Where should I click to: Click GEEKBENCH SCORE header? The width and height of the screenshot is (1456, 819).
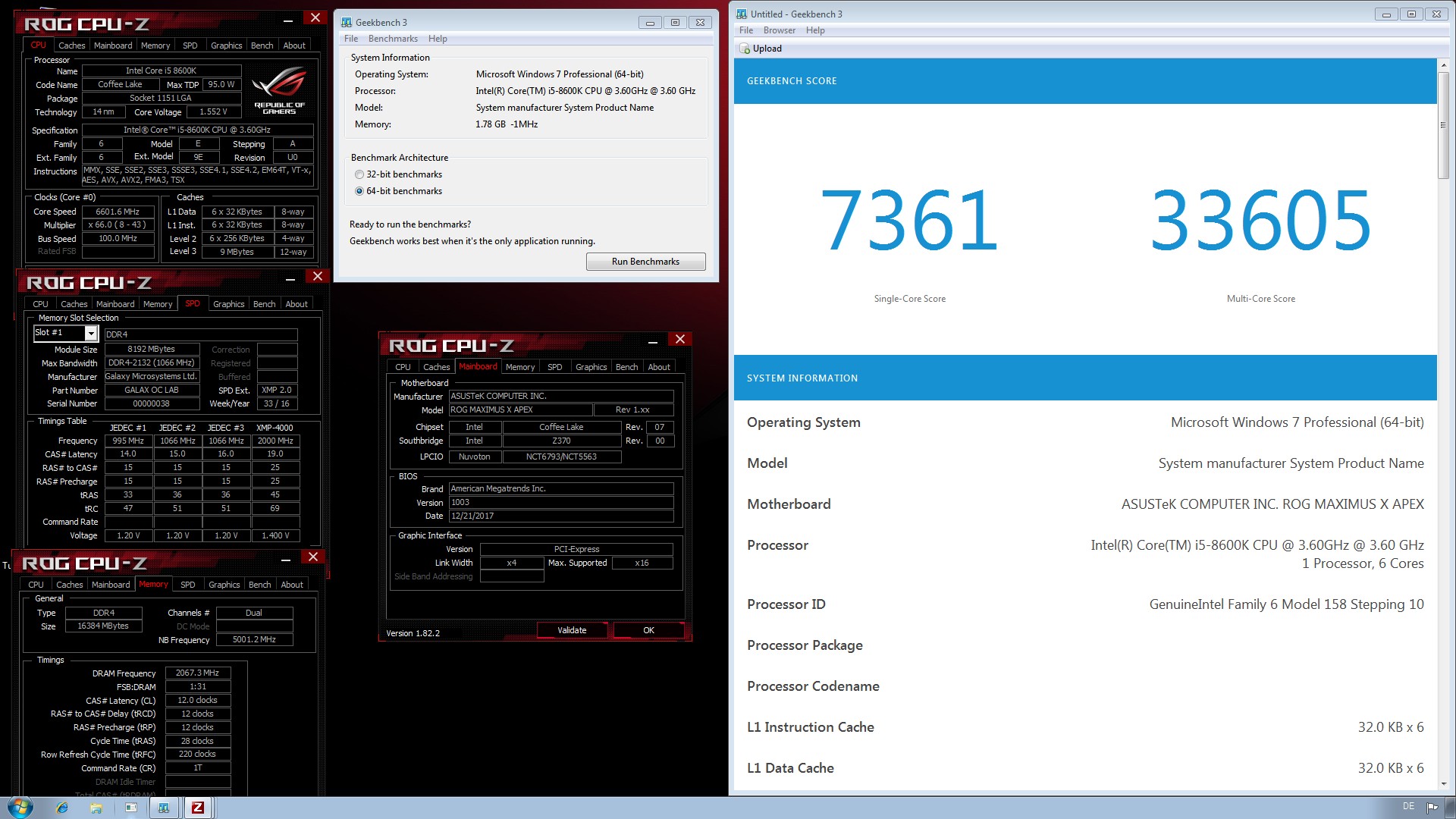click(x=792, y=80)
